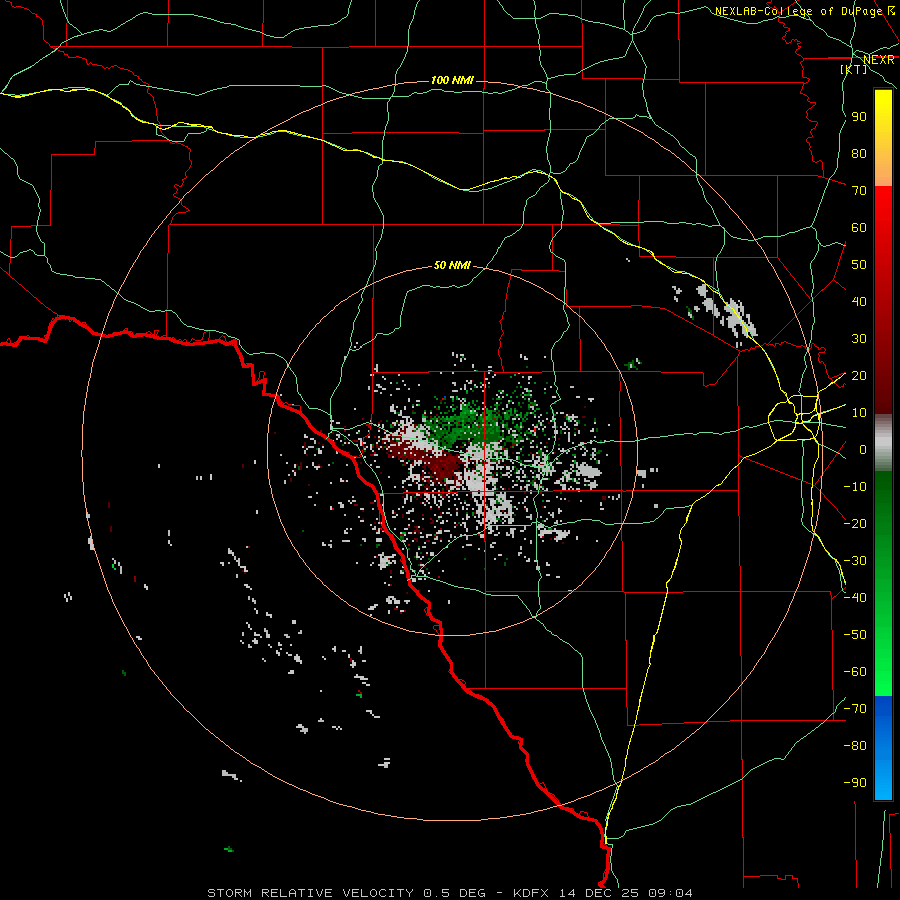Click the NEXR label above the scale
This screenshot has height=900, width=900.
[878, 60]
